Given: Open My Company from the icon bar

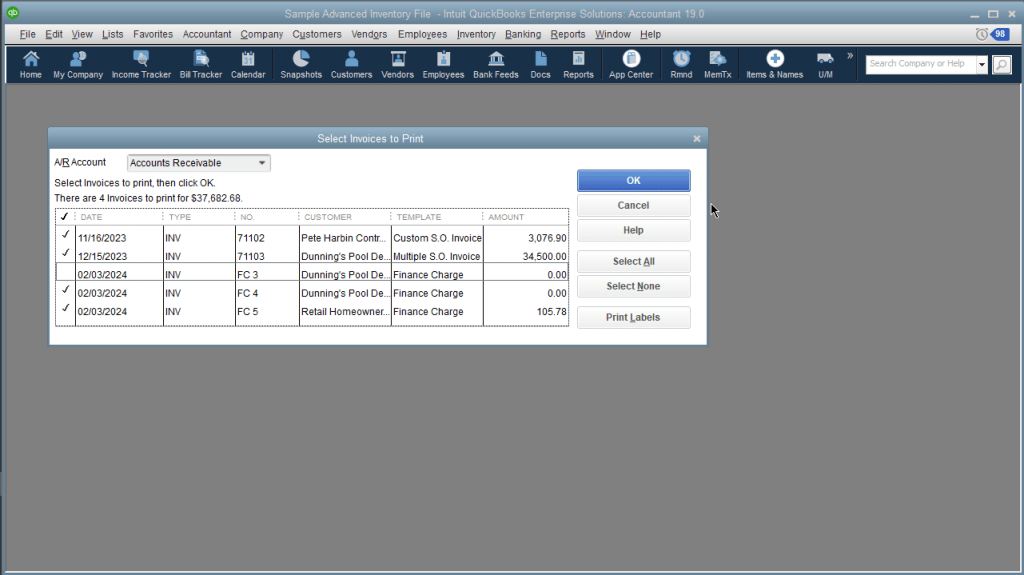Looking at the screenshot, I should 78,65.
